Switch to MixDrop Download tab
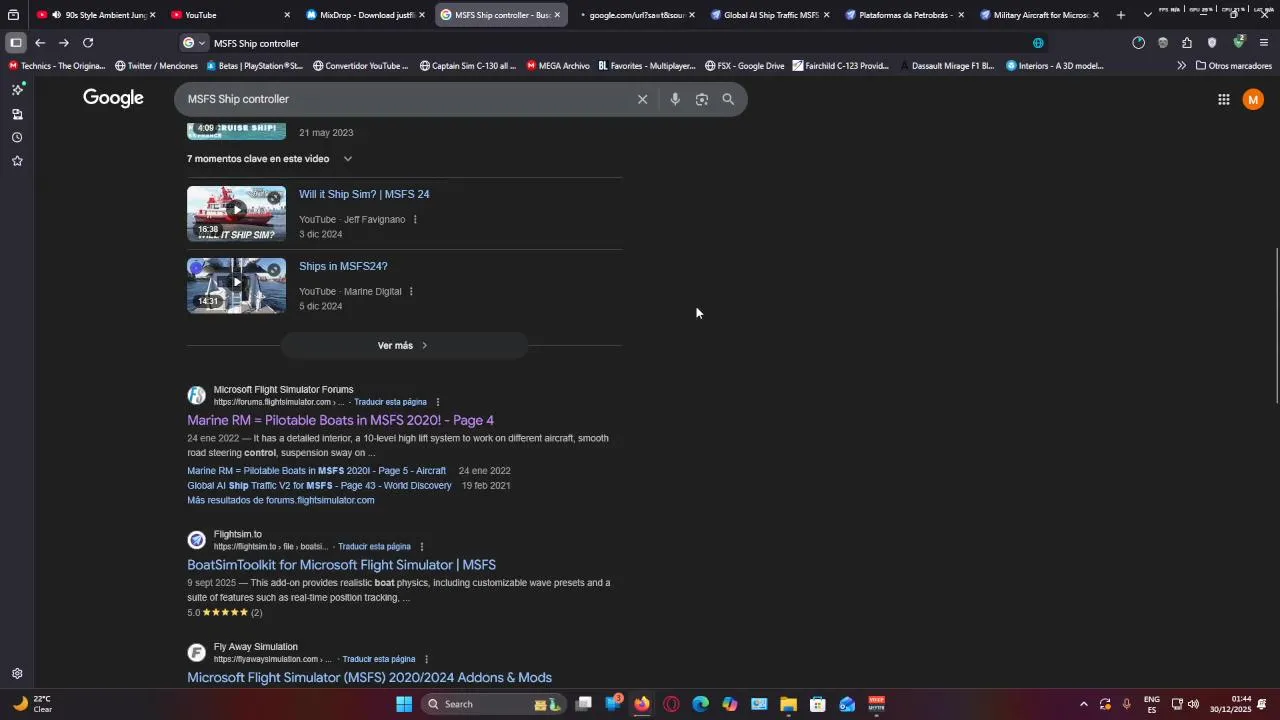Image resolution: width=1280 pixels, height=720 pixels. (365, 15)
